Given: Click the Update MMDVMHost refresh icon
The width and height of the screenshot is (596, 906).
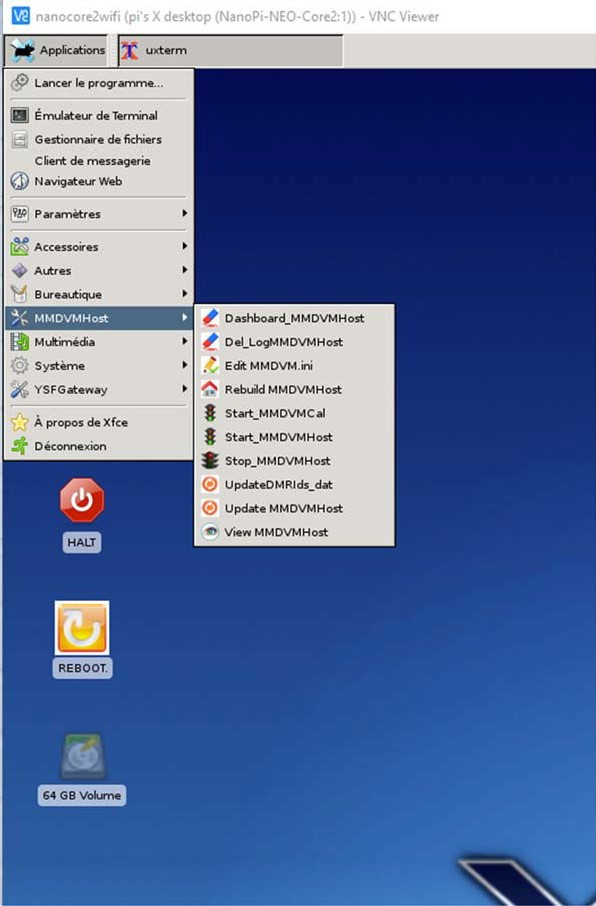Looking at the screenshot, I should coord(210,508).
